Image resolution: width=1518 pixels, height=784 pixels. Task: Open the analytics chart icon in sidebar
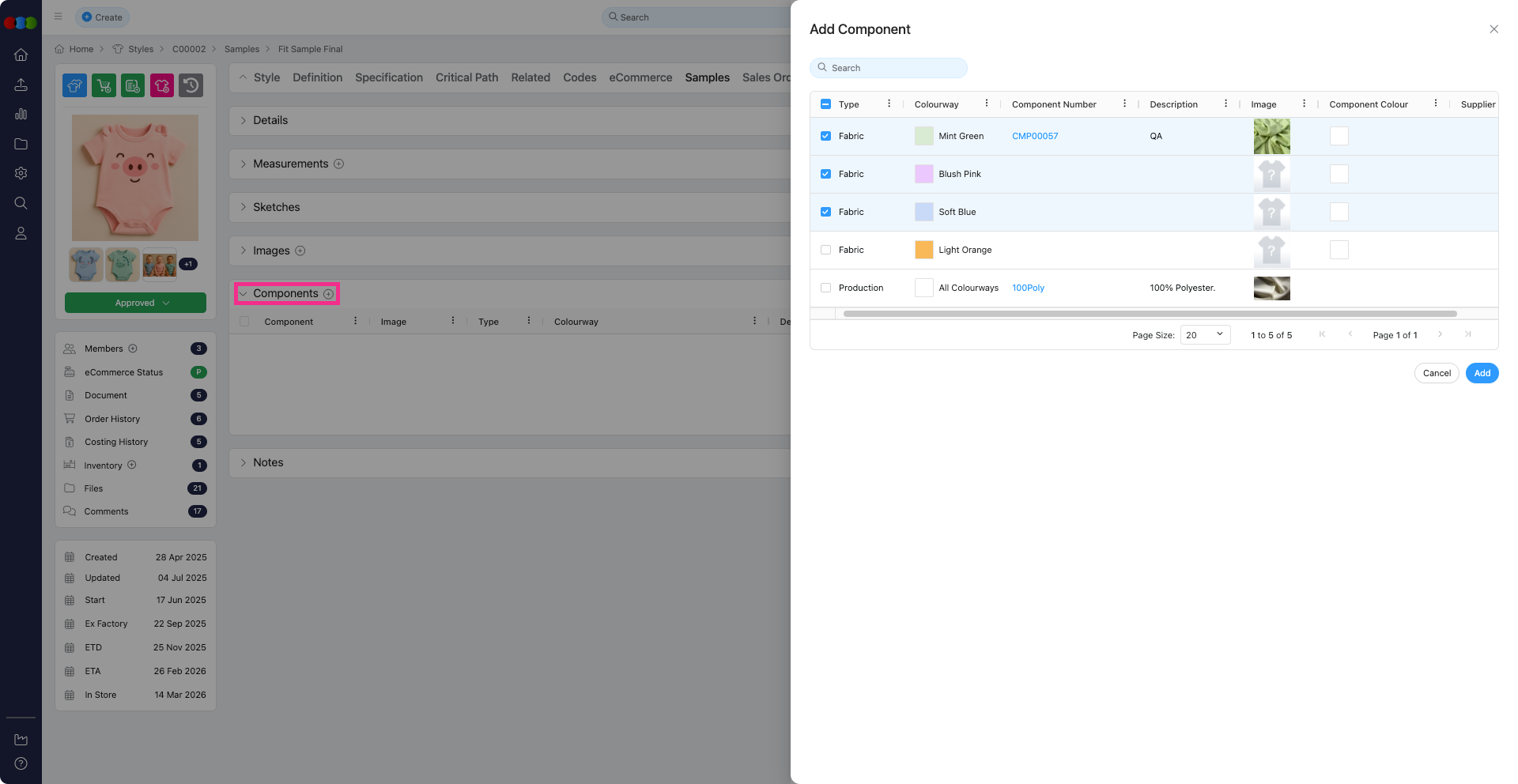click(x=21, y=114)
